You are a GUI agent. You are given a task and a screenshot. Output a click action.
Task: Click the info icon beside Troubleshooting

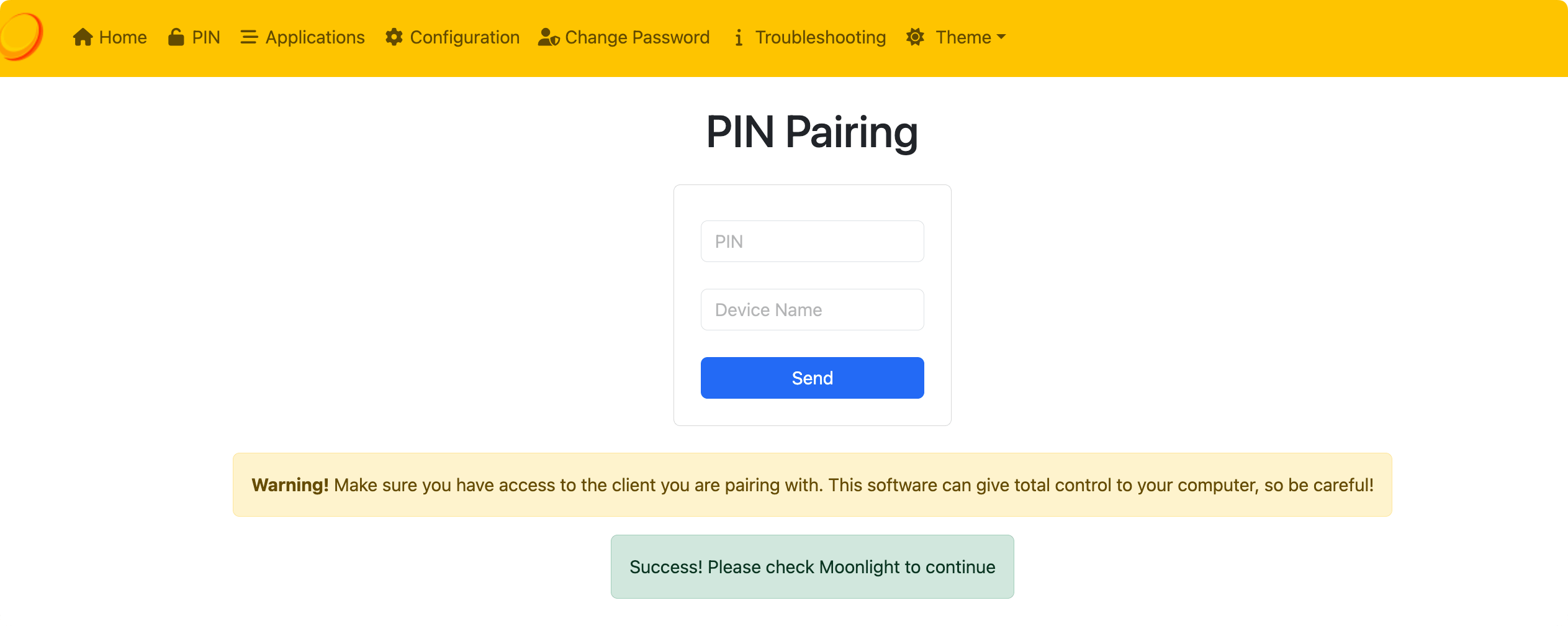(738, 38)
